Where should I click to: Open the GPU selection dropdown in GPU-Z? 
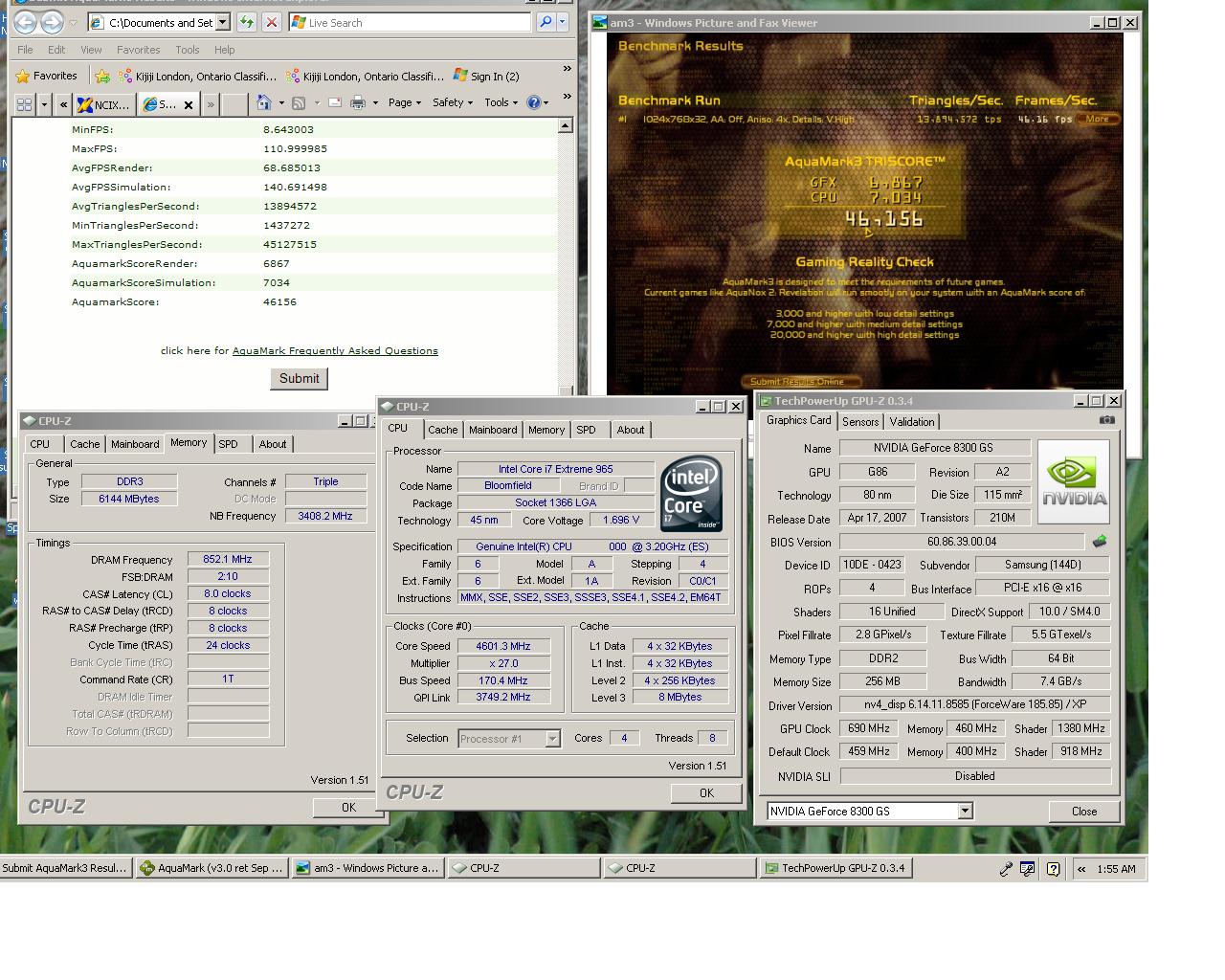[x=965, y=811]
